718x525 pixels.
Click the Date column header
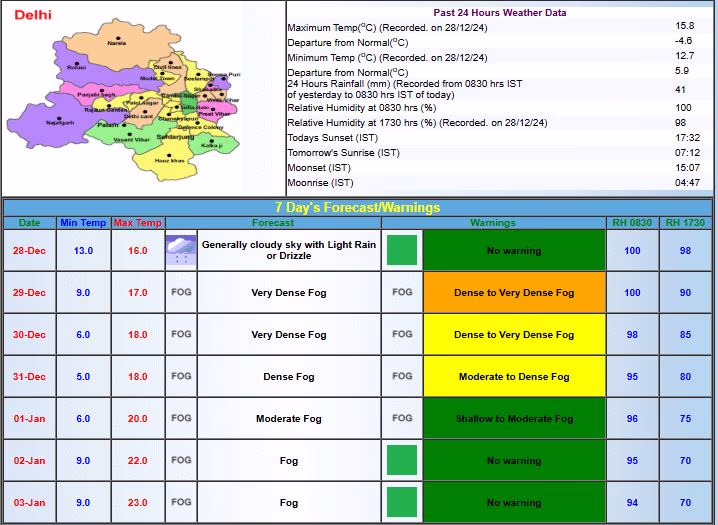(x=30, y=223)
